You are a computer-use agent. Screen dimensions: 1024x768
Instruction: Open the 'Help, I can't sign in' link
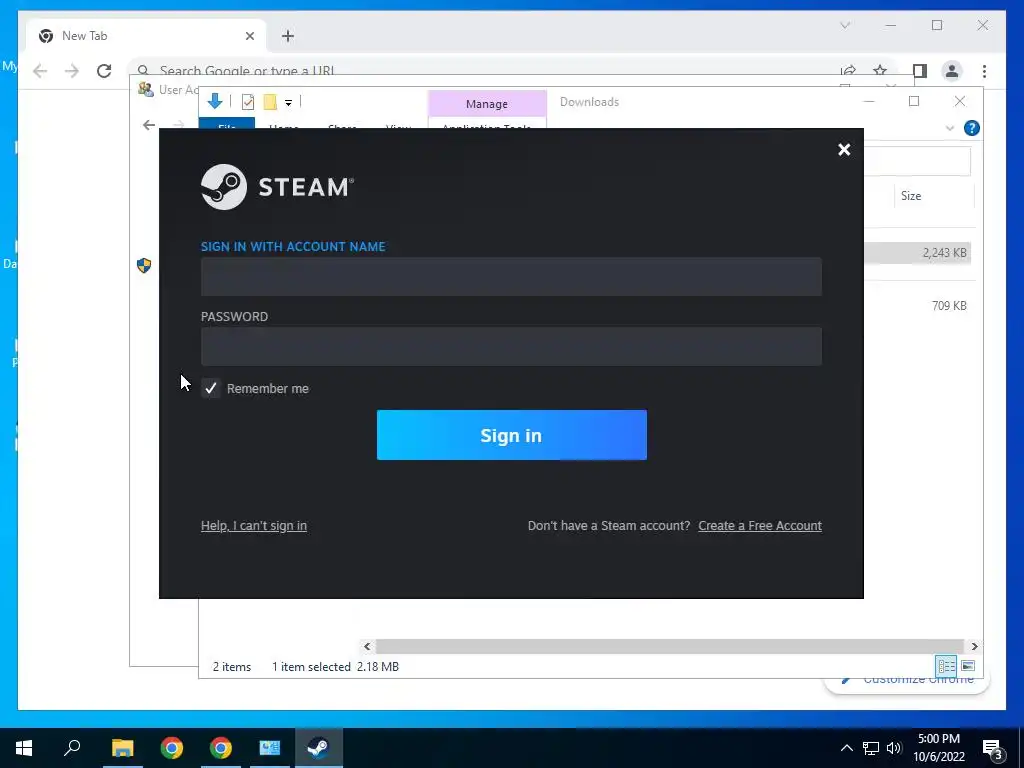pos(253,526)
